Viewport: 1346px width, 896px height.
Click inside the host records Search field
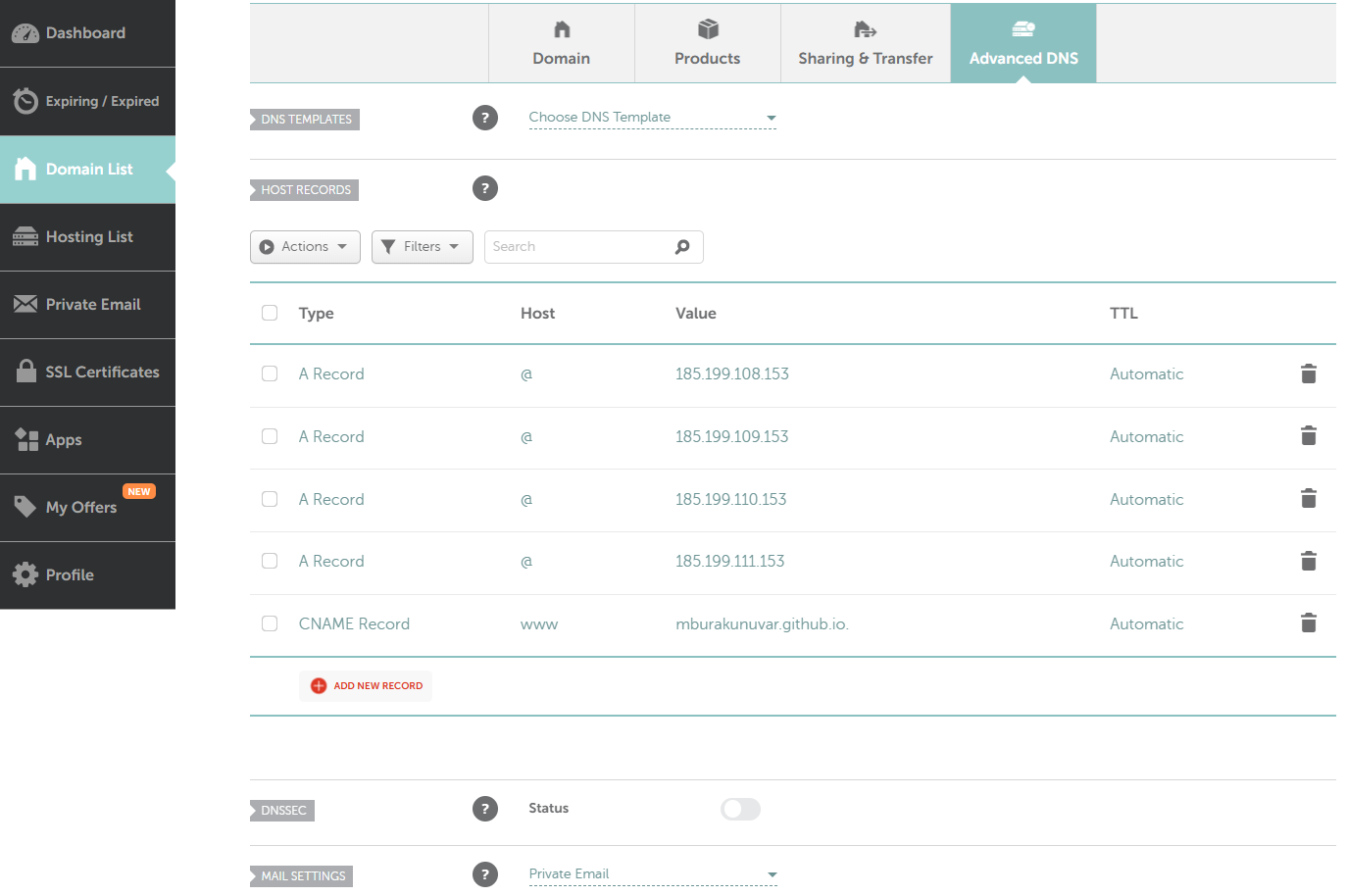point(578,246)
